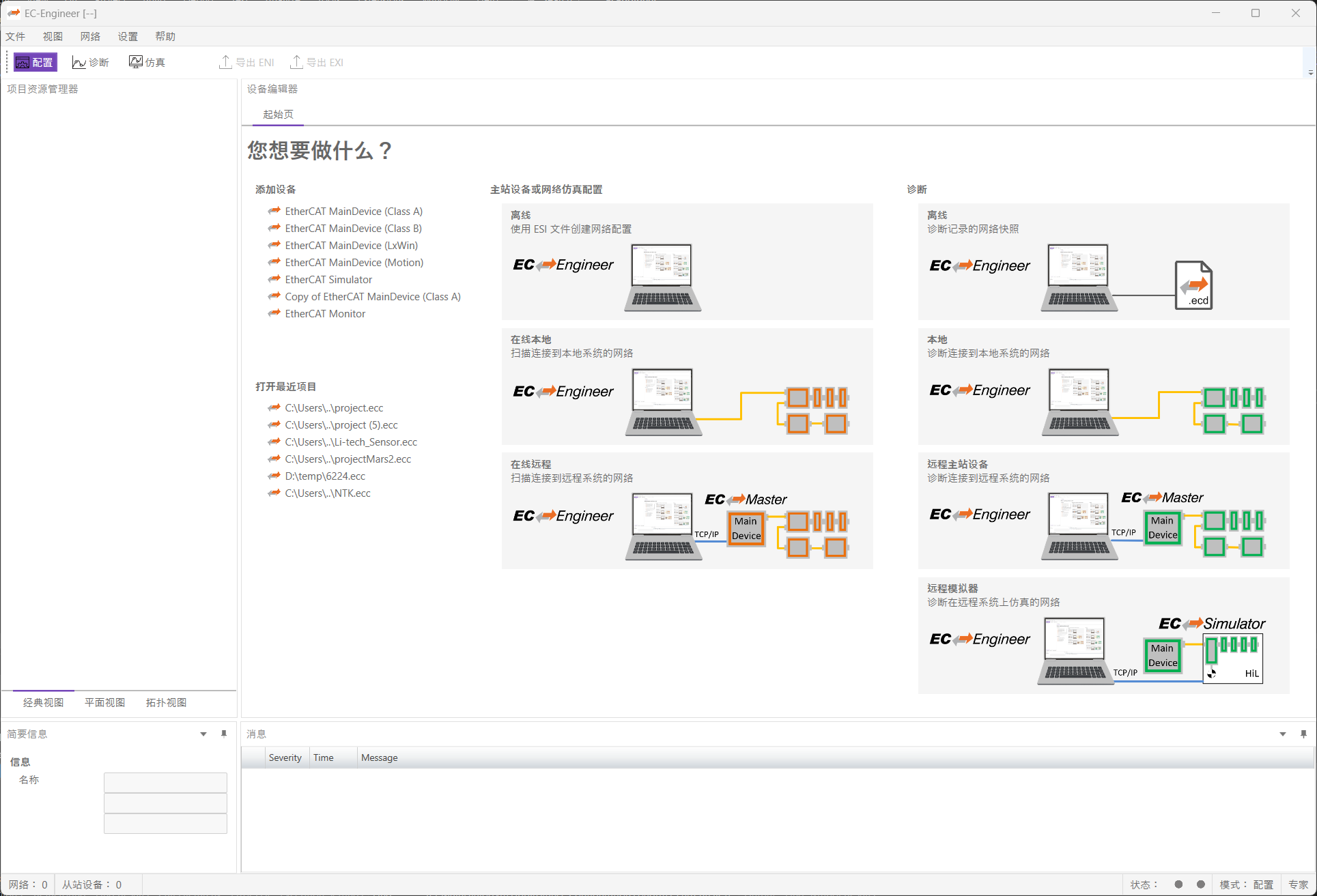
Task: Open the 设置 menu
Action: [x=128, y=36]
